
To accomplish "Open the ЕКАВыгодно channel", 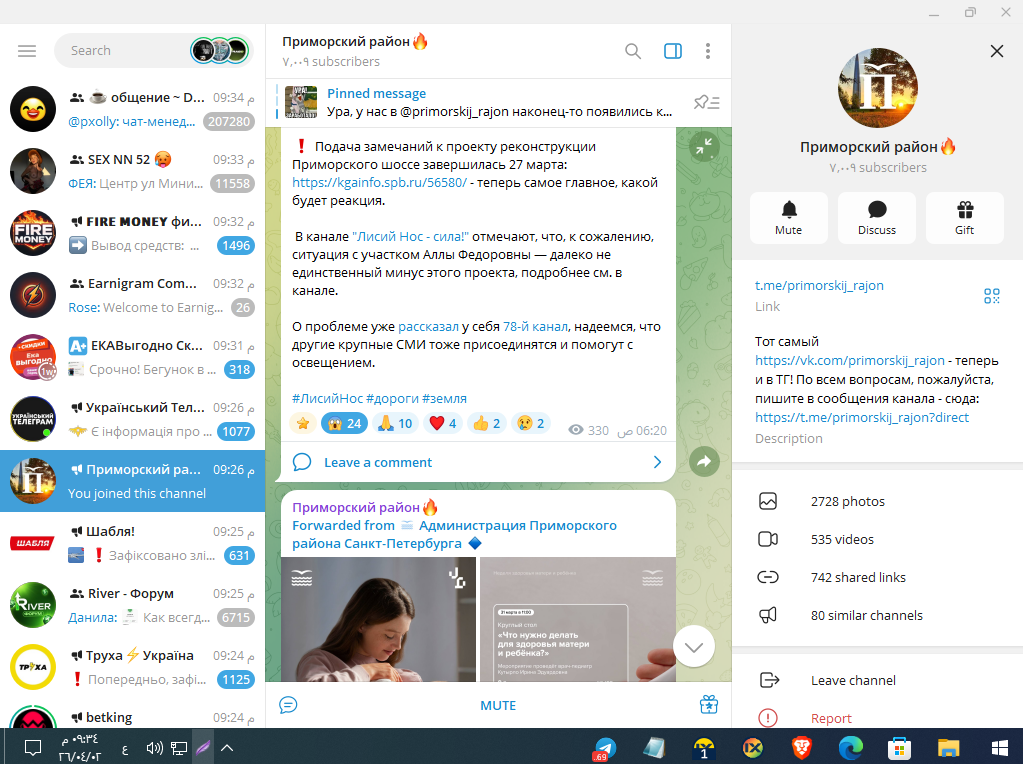I will pyautogui.click(x=132, y=357).
